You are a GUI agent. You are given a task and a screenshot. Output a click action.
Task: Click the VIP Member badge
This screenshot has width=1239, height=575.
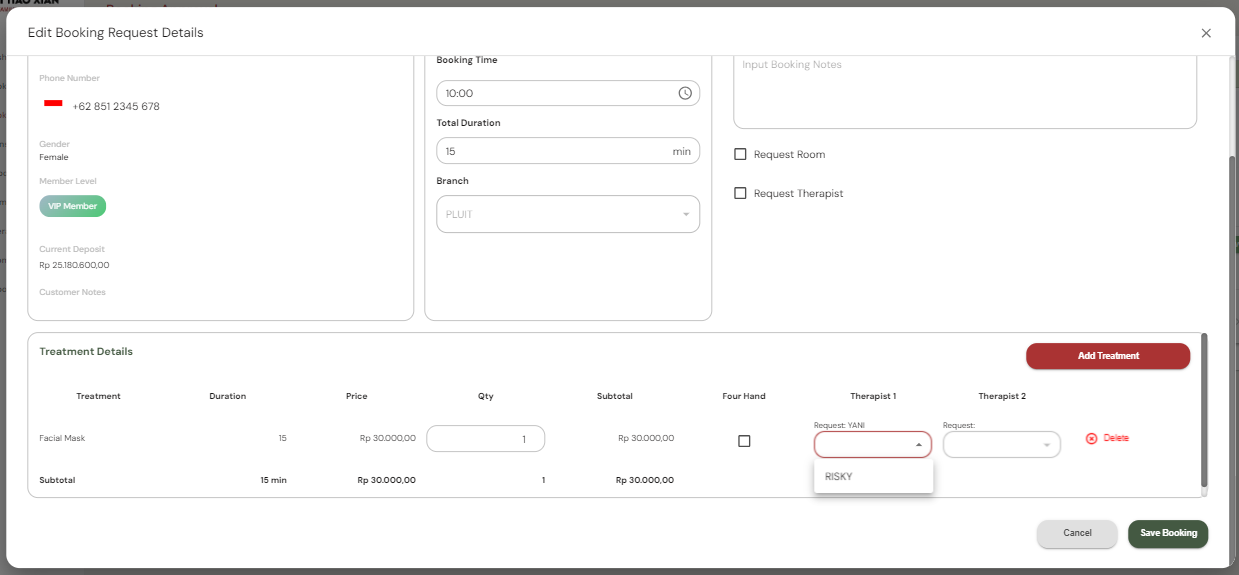tap(73, 206)
